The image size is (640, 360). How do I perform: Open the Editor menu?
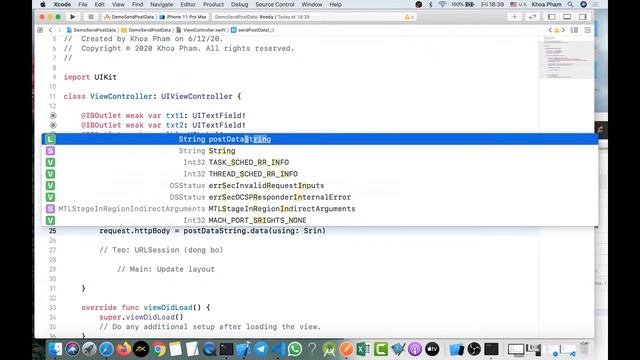(x=188, y=4)
